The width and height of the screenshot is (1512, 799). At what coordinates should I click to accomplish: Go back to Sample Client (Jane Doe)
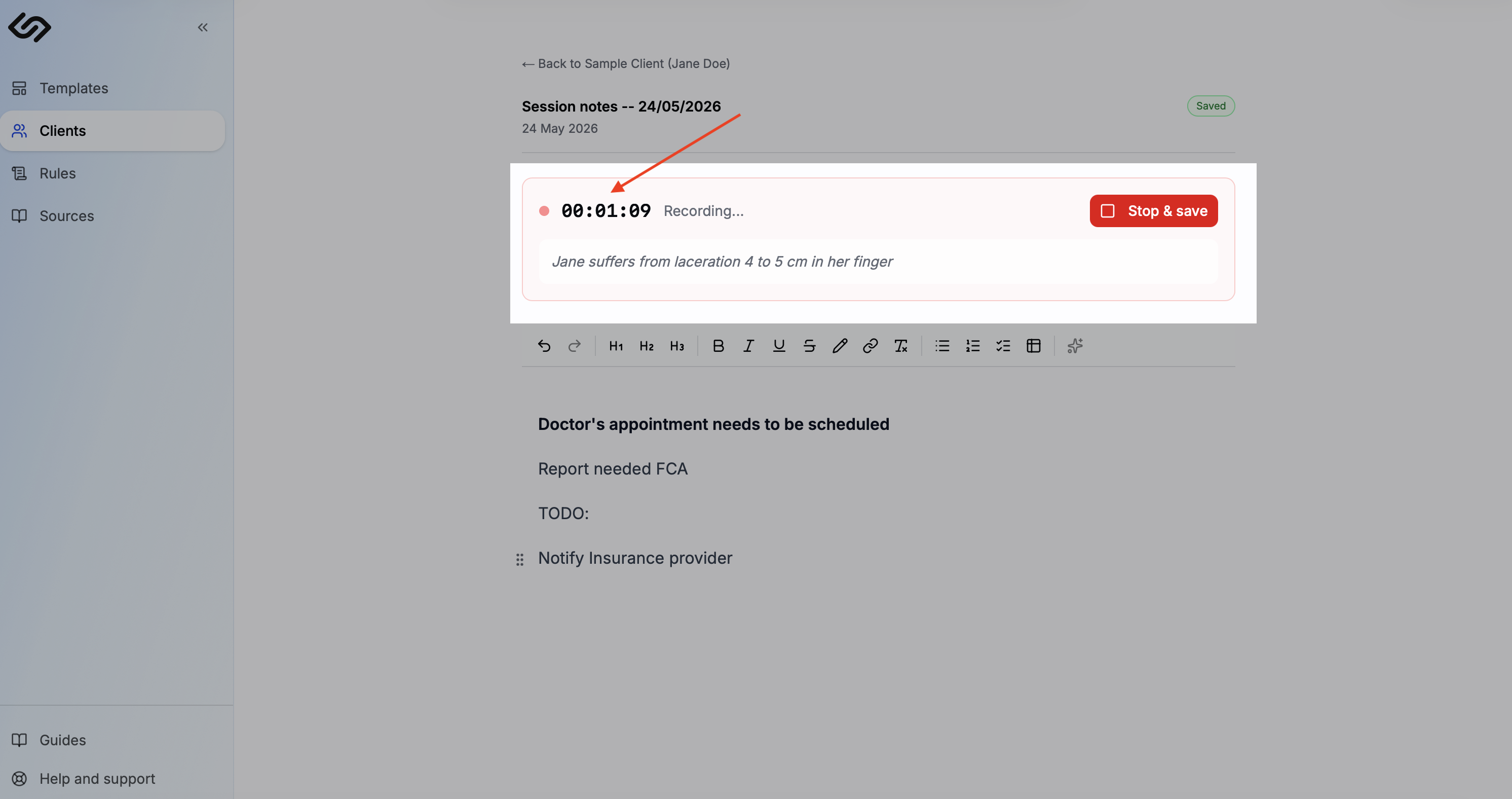coord(626,63)
